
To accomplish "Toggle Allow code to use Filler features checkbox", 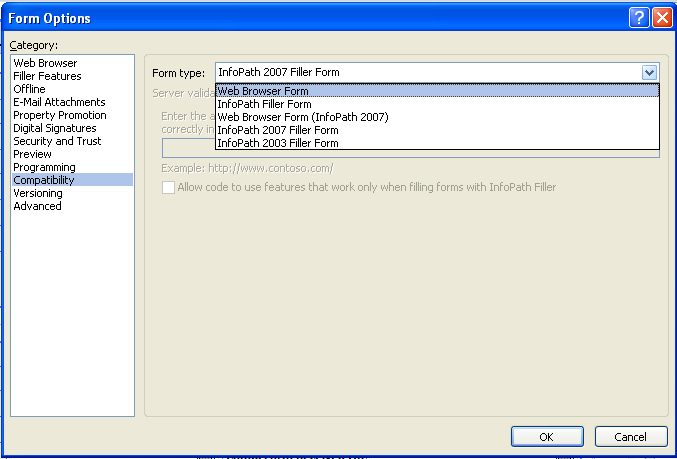I will [168, 187].
